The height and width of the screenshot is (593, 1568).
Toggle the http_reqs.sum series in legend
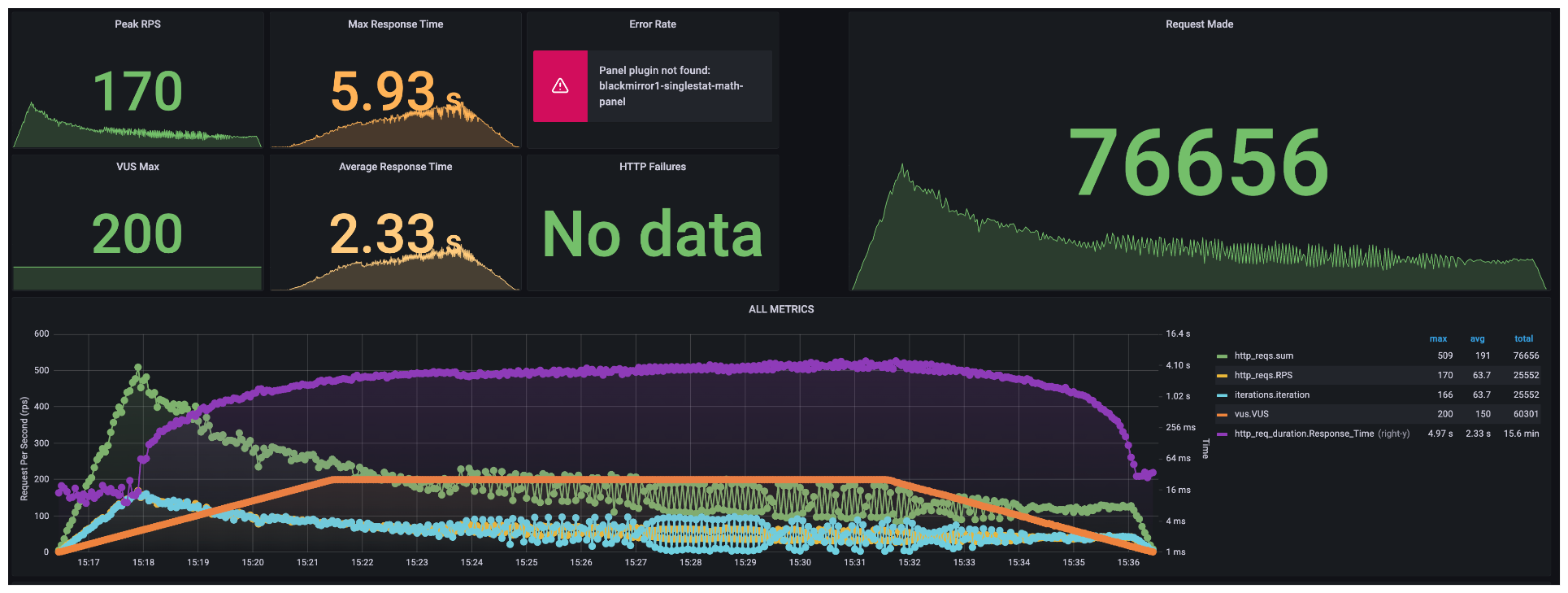1263,355
